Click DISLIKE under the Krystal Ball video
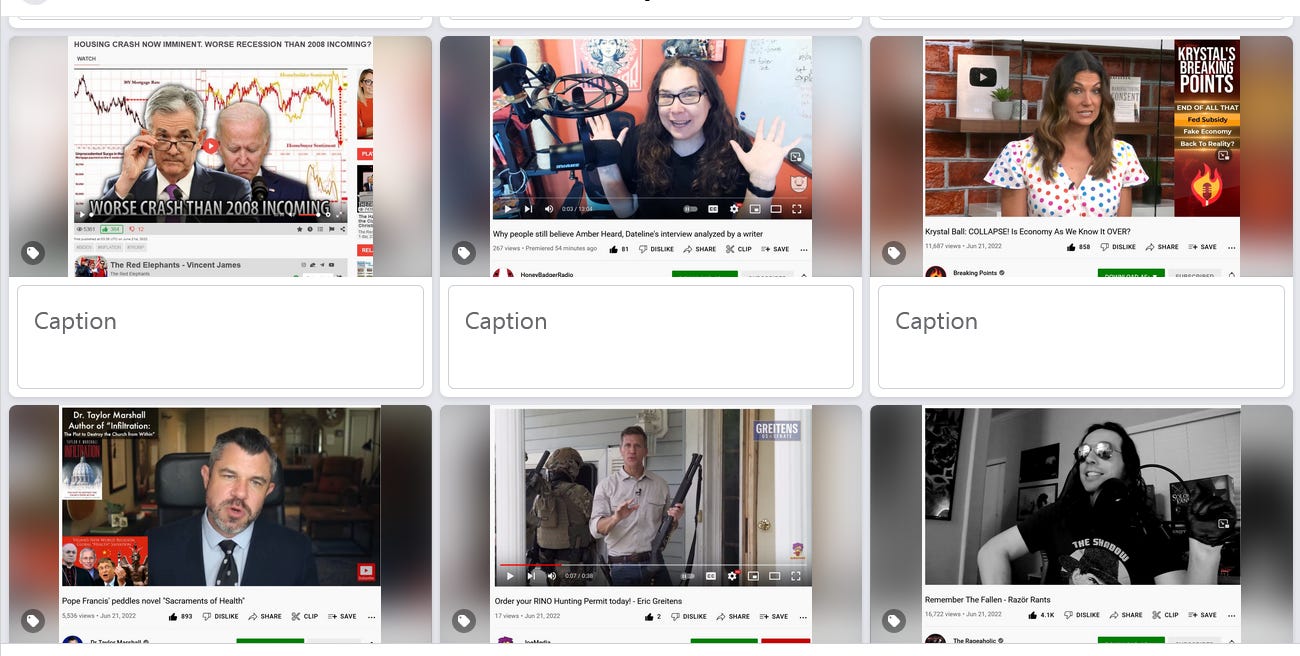The image size is (1300, 656). pos(1118,247)
